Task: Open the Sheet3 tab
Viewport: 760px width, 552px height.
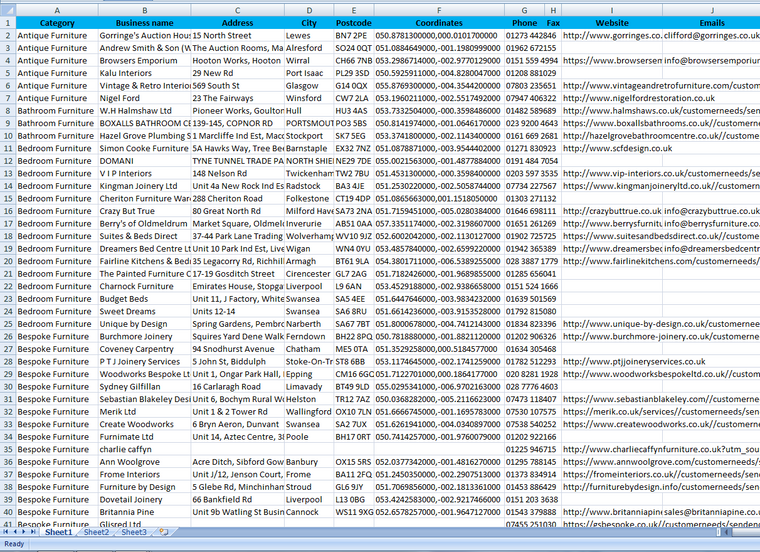Action: pos(133,532)
